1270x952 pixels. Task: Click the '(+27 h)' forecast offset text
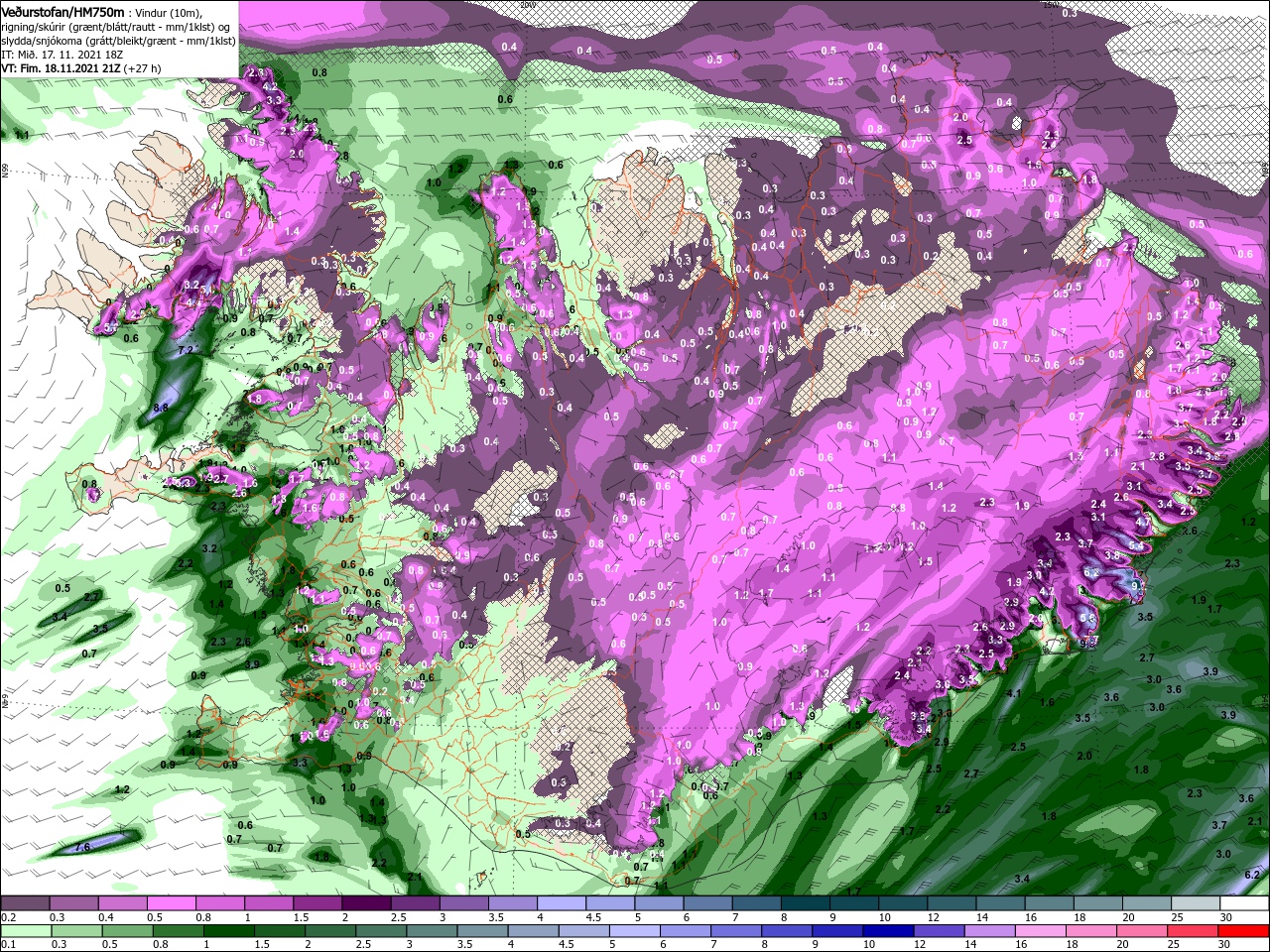coord(143,68)
